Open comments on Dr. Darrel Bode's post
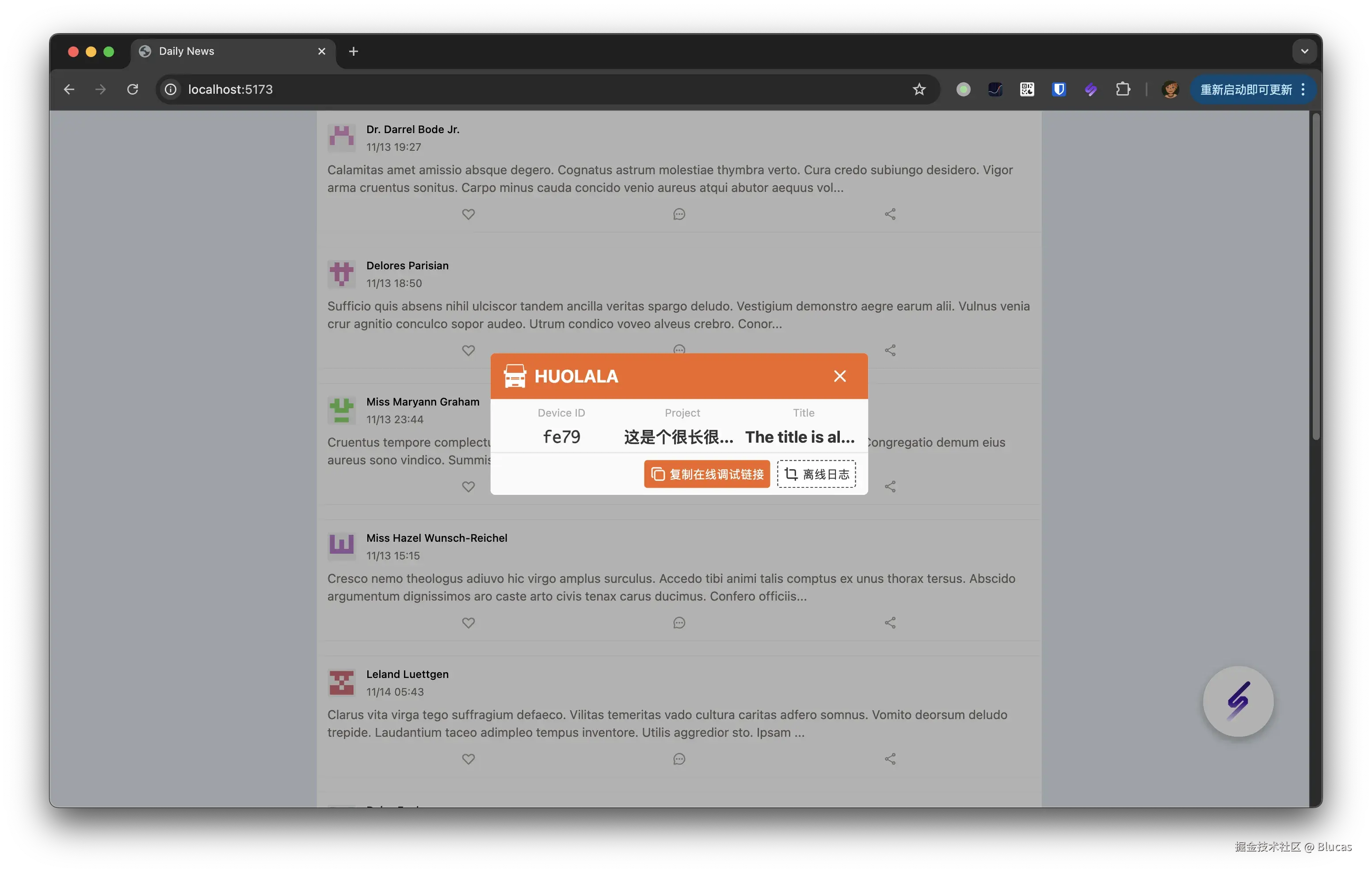 pos(678,214)
